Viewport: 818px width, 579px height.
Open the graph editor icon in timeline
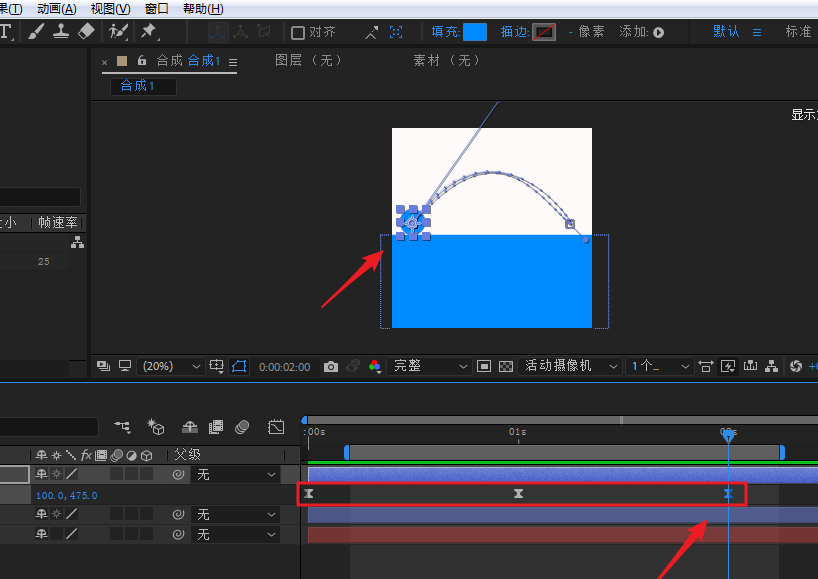(x=276, y=427)
